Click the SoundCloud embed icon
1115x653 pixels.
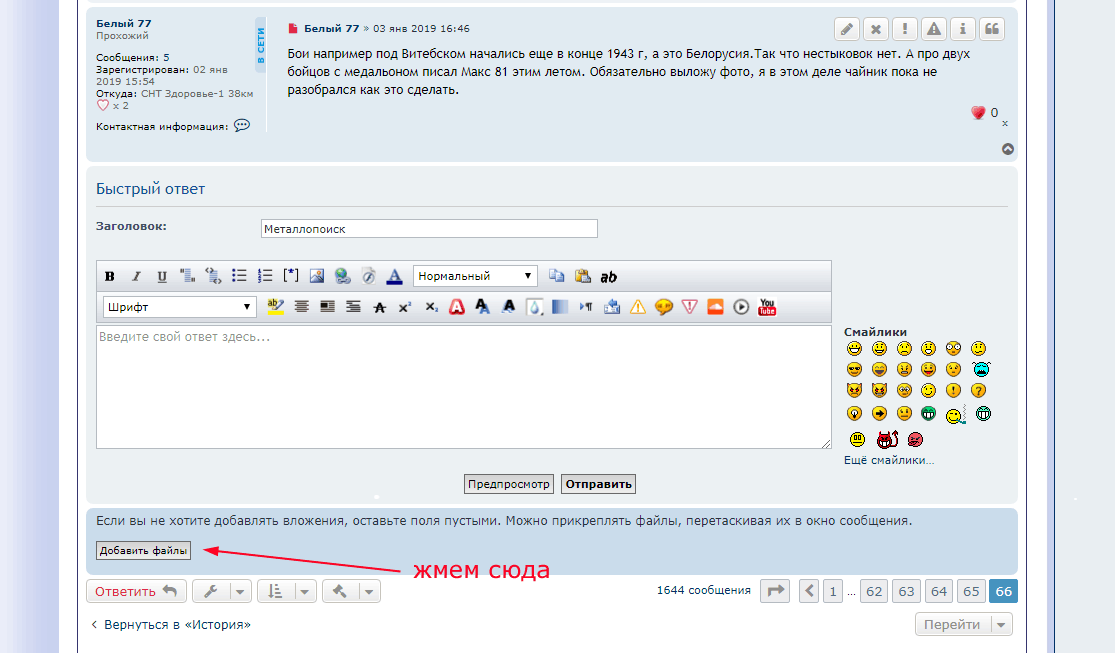(x=715, y=307)
